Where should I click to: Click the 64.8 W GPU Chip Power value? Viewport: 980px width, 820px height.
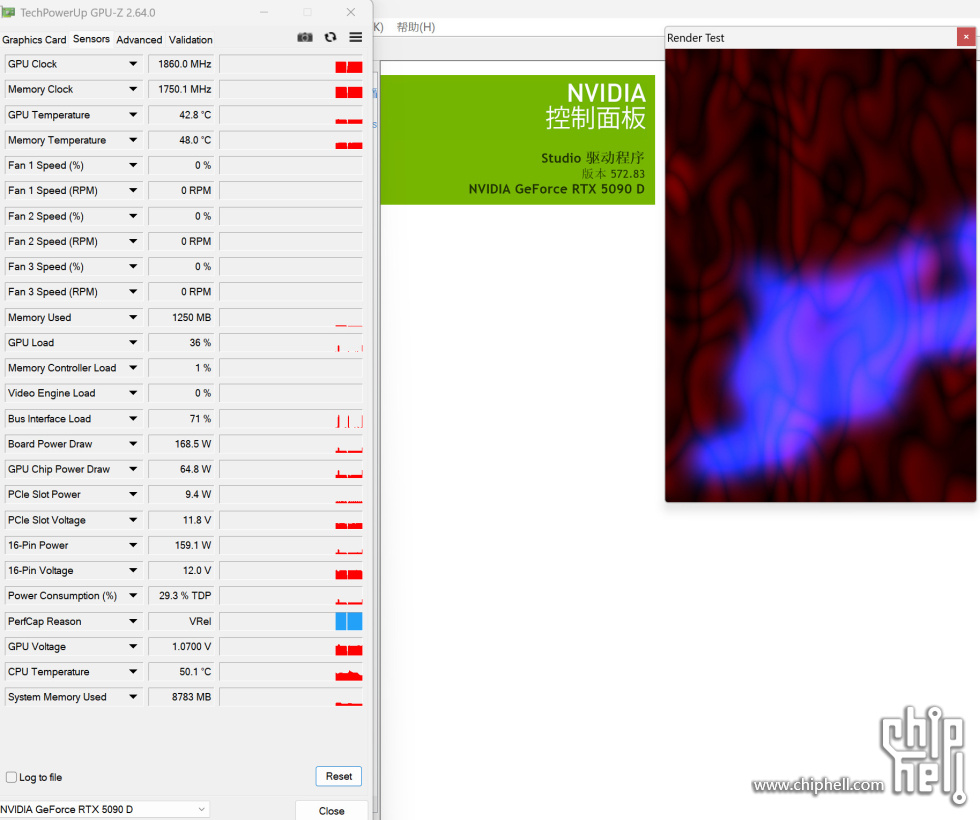tap(181, 469)
